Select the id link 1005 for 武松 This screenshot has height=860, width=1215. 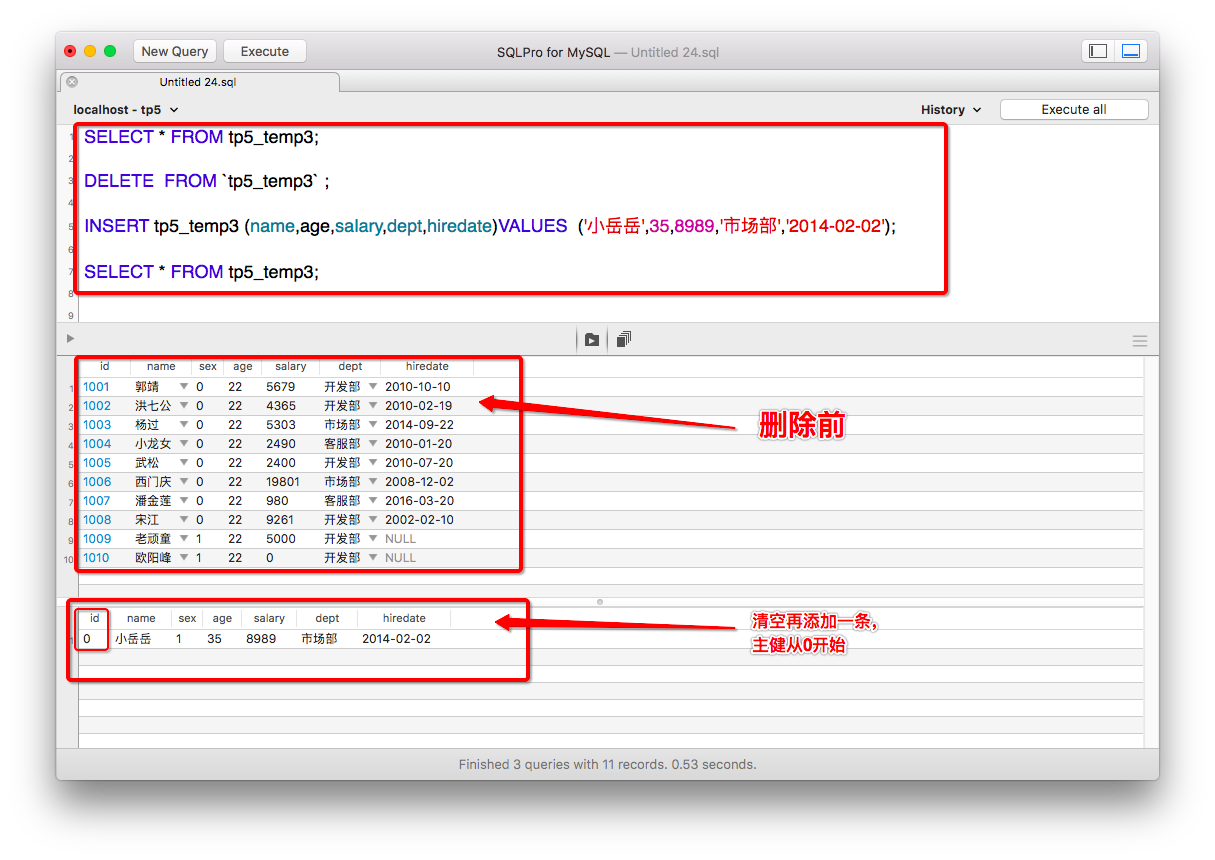(x=96, y=462)
